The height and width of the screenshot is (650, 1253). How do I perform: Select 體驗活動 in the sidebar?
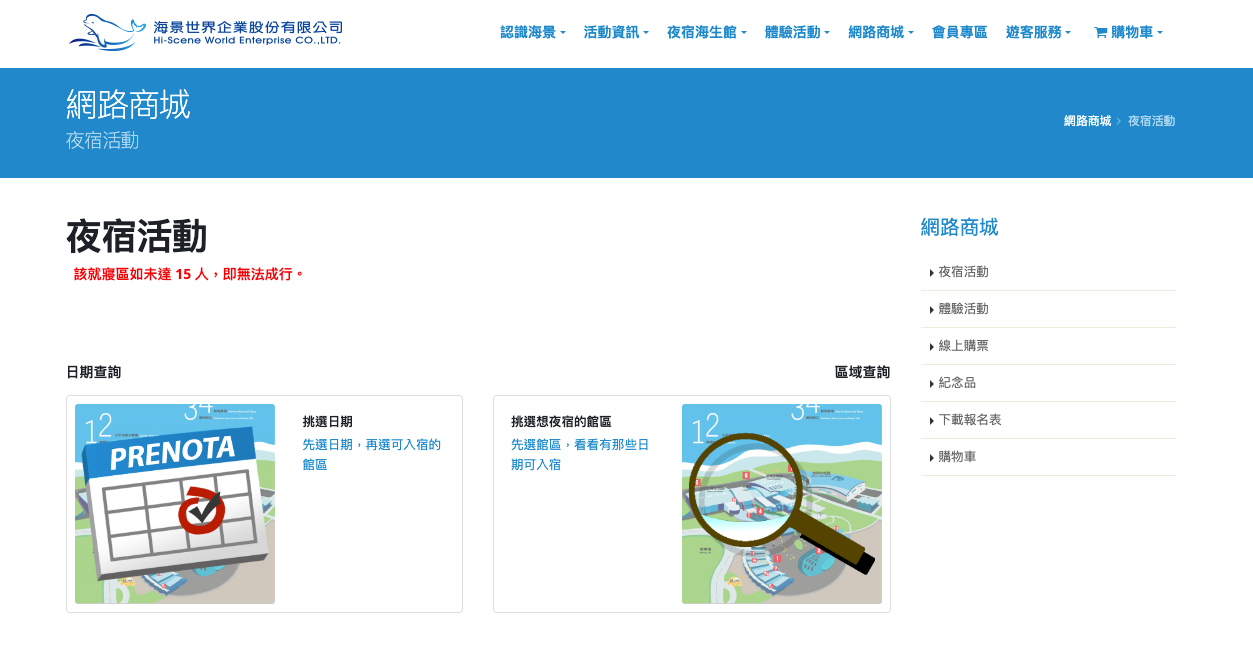point(963,309)
